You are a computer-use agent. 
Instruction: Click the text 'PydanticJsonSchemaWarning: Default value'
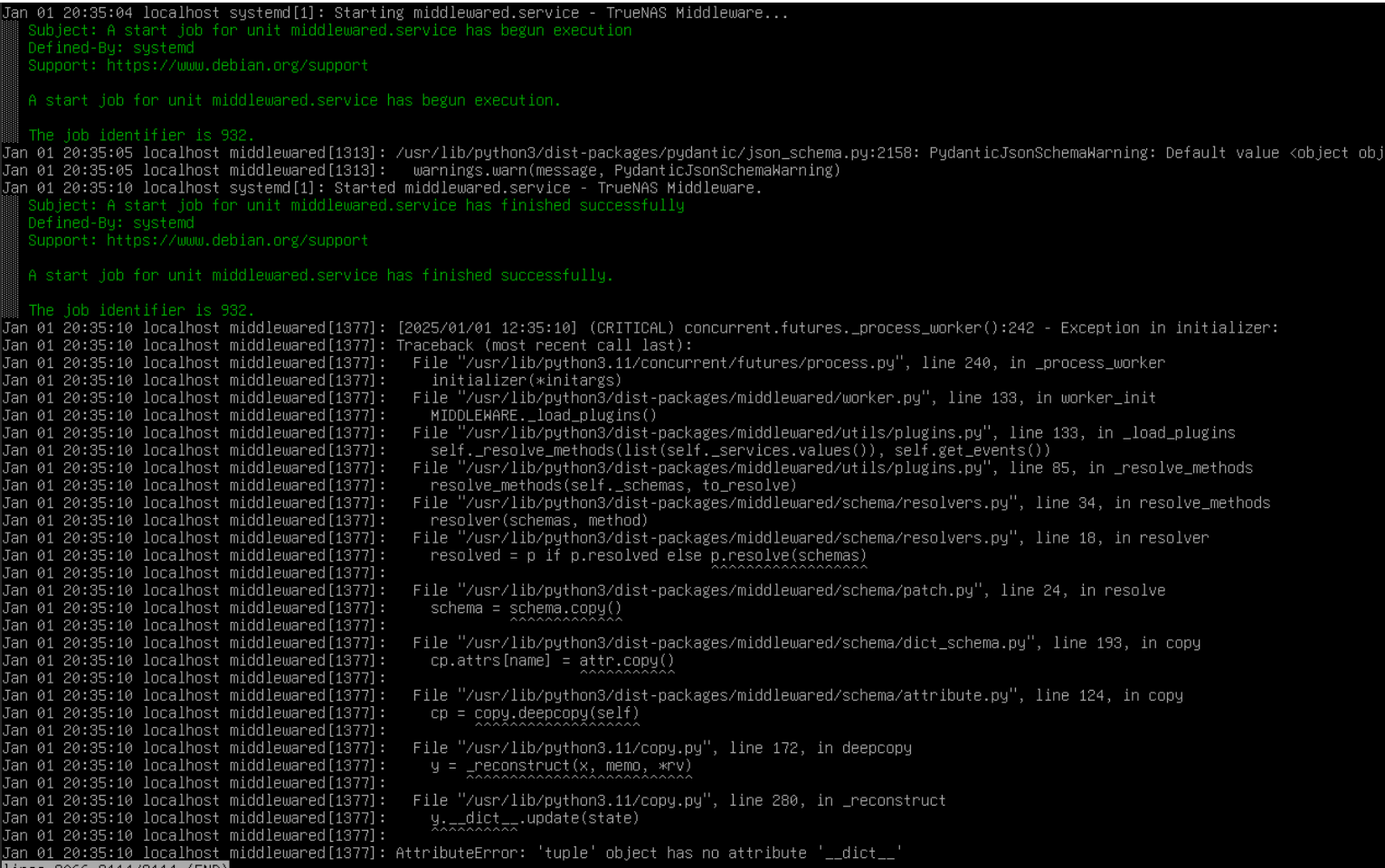[1104, 153]
